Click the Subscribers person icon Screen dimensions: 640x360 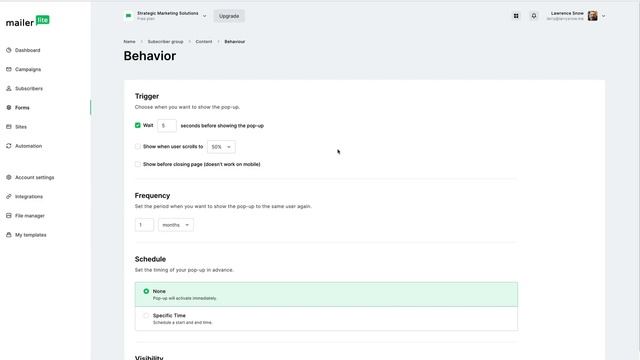9,89
